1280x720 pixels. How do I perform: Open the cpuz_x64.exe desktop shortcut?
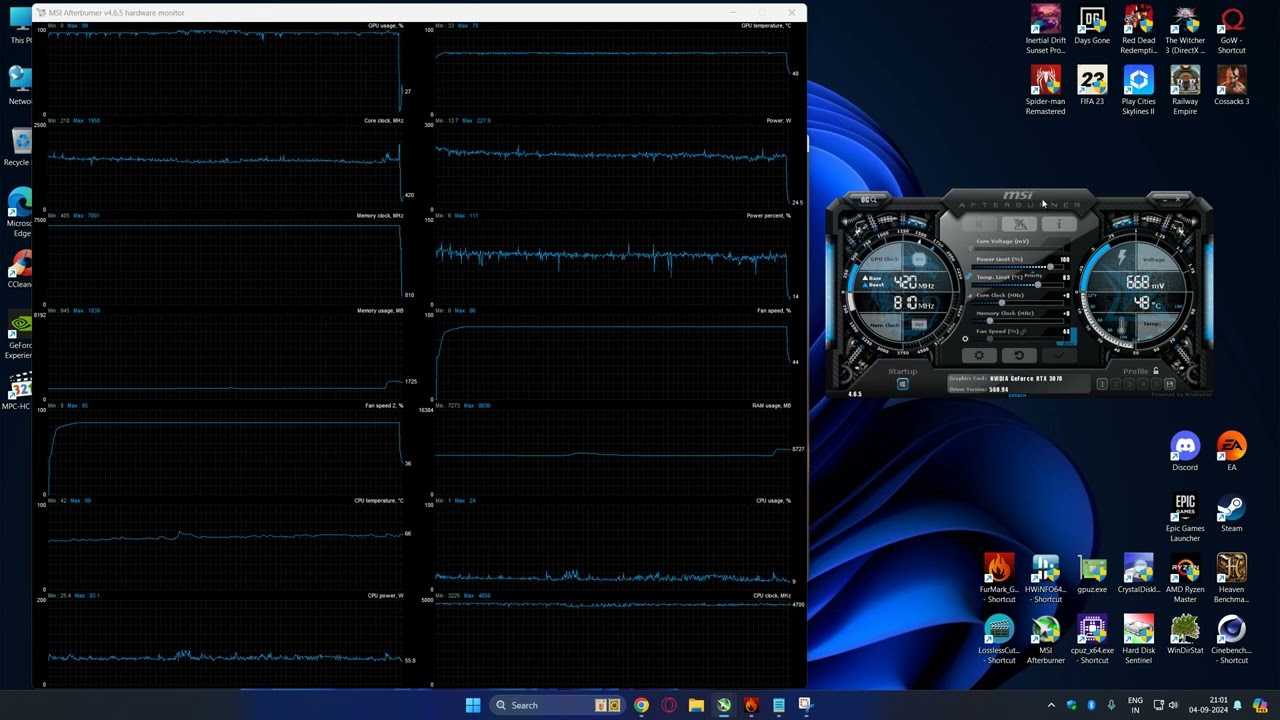coord(1092,640)
